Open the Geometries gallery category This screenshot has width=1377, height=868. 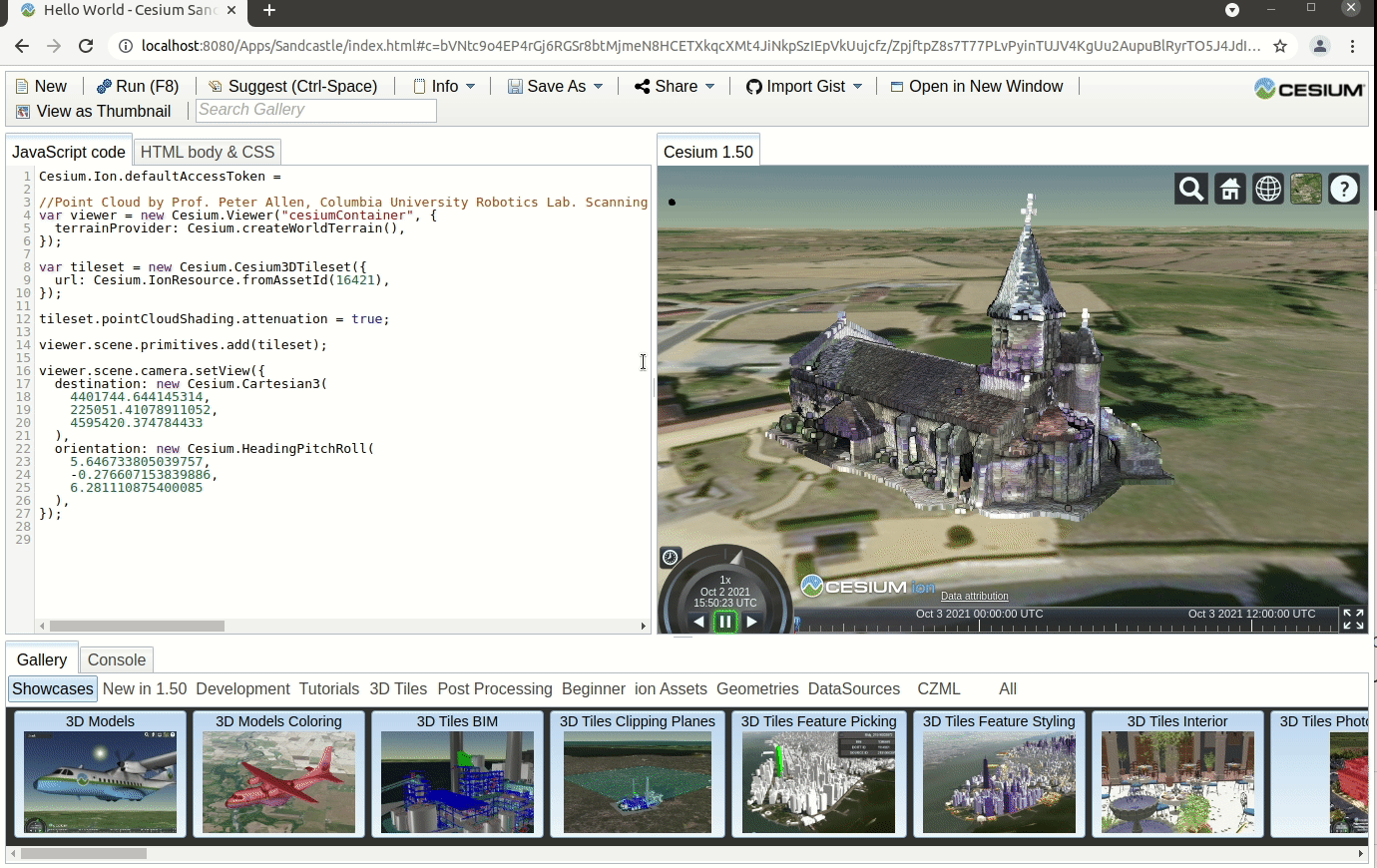[757, 689]
